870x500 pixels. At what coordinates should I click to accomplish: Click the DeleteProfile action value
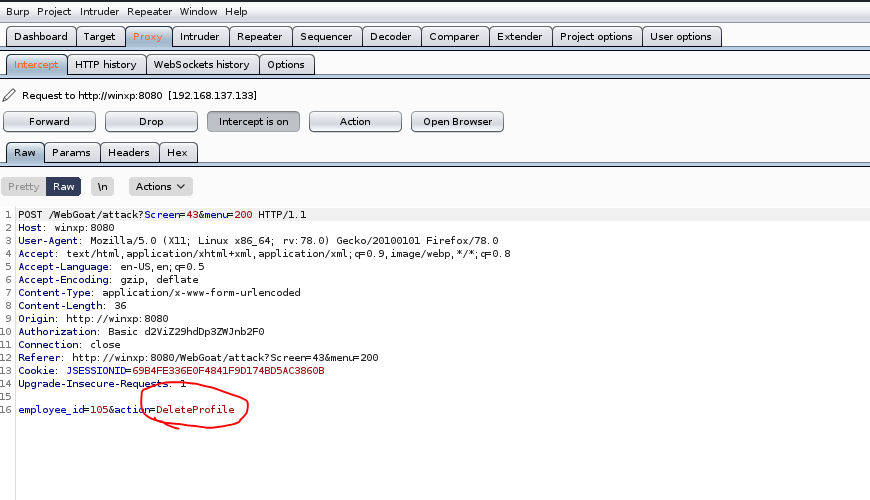click(195, 410)
